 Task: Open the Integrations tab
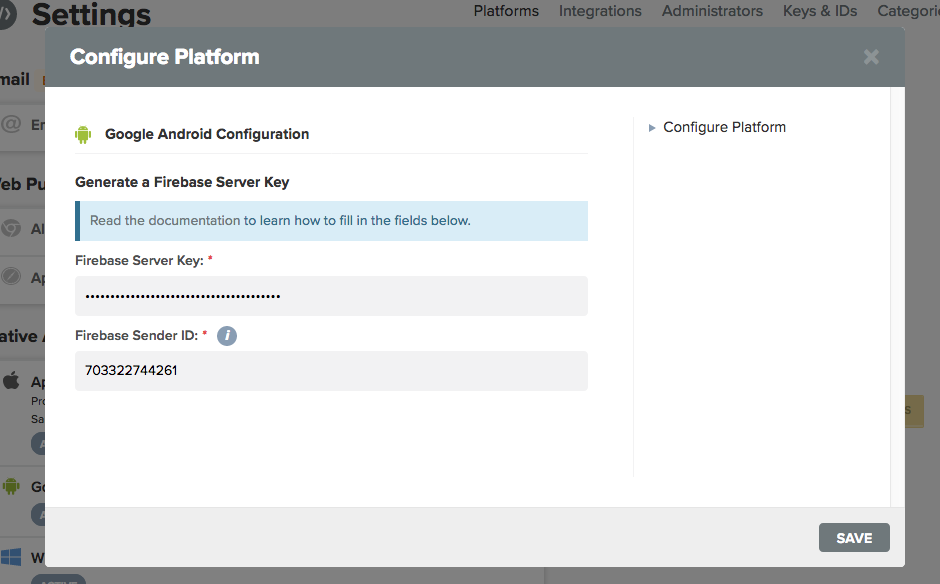click(600, 11)
